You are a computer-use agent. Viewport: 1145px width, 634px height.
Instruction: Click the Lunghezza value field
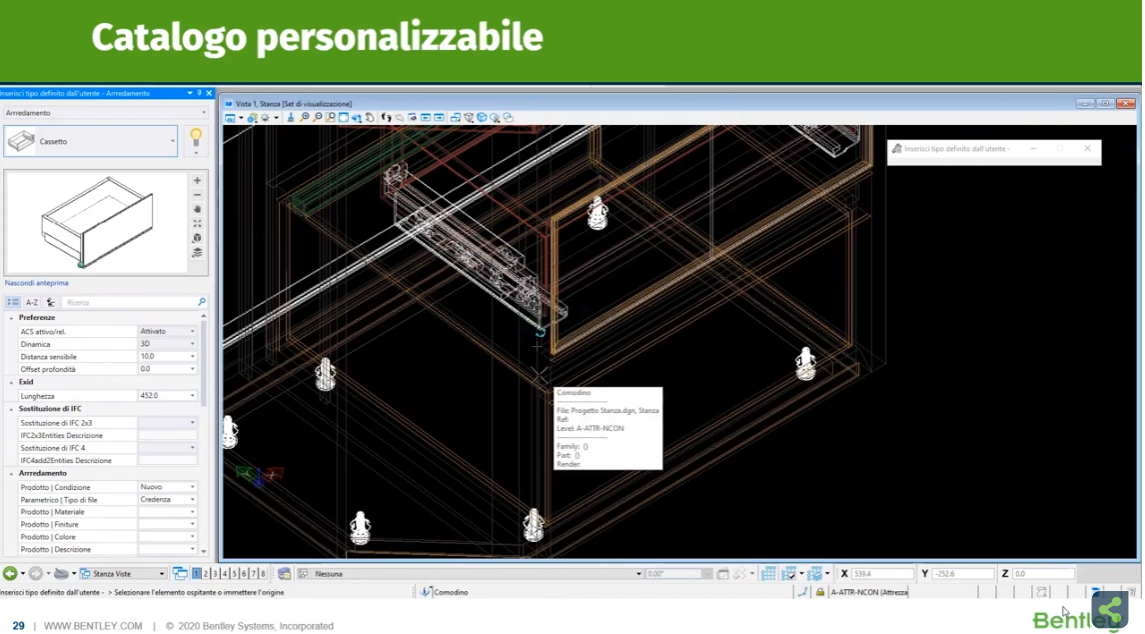click(163, 396)
